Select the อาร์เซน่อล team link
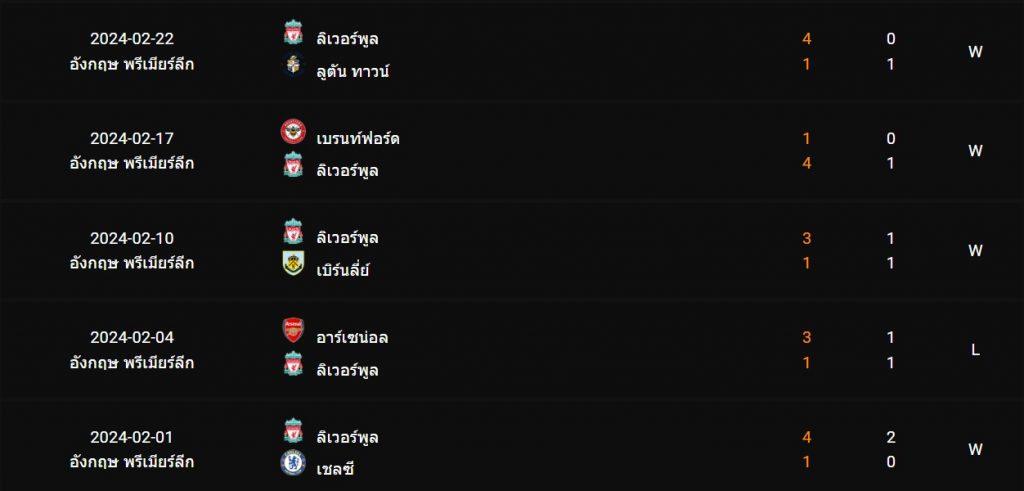Image resolution: width=1024 pixels, height=491 pixels. [x=352, y=338]
